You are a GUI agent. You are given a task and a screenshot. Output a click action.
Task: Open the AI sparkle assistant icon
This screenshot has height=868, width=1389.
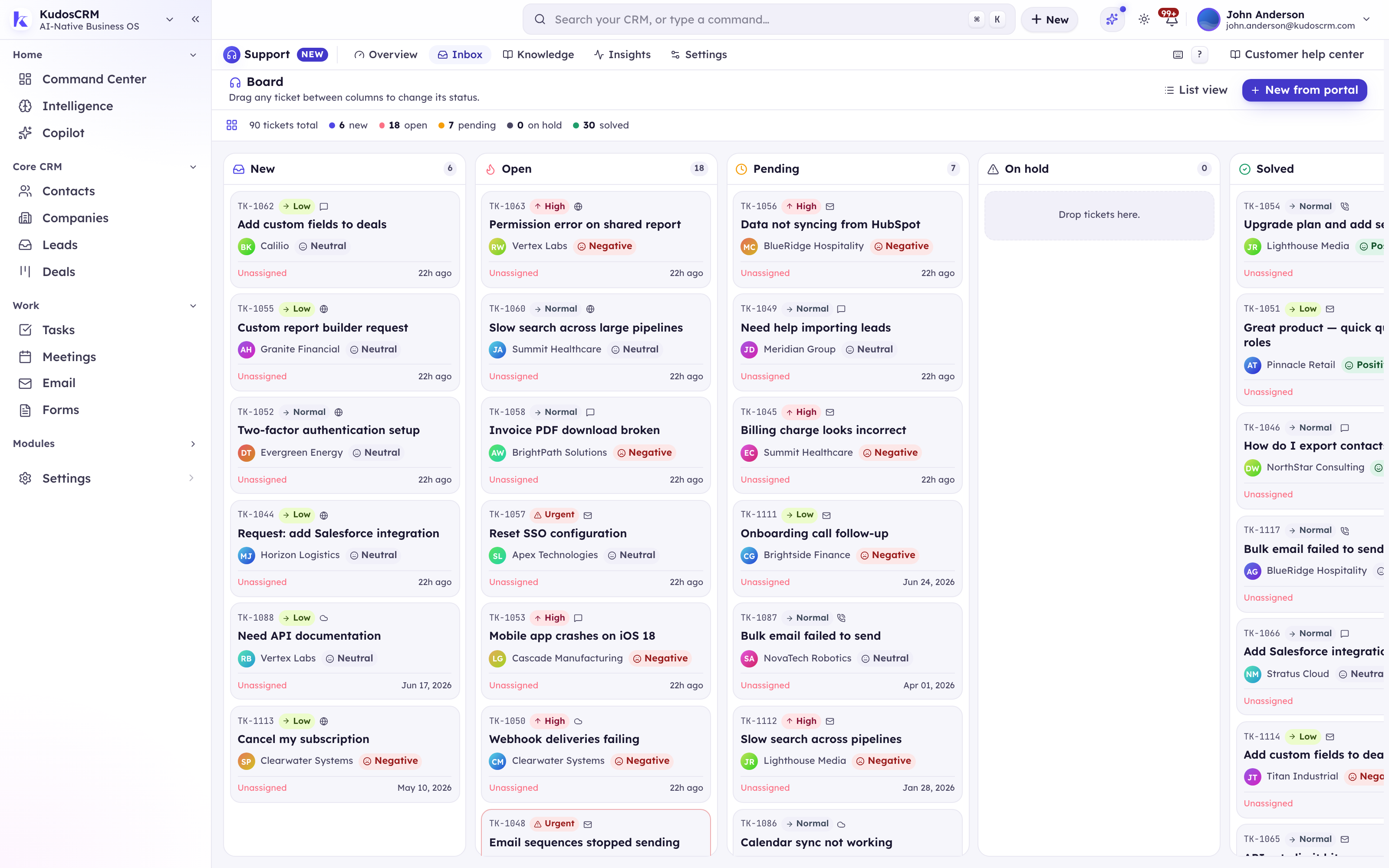1112,20
